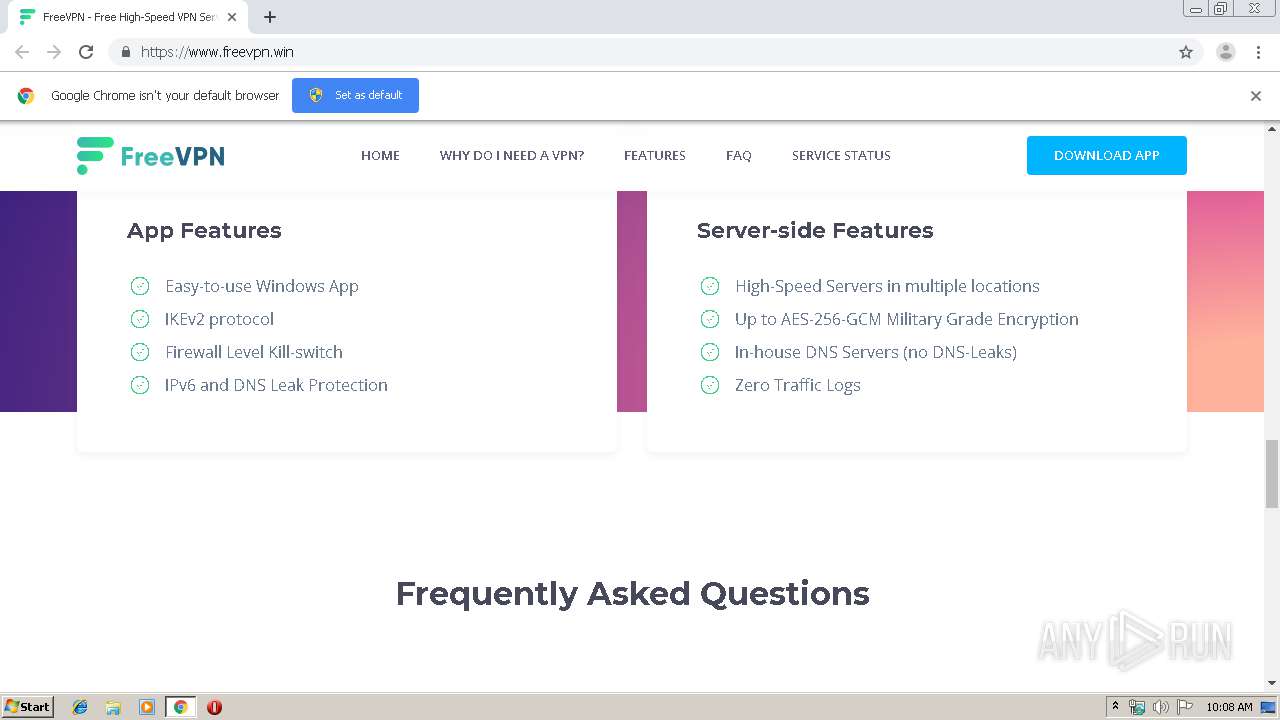Open Chrome three-dot menu
Viewport: 1280px width, 720px height.
(x=1258, y=52)
